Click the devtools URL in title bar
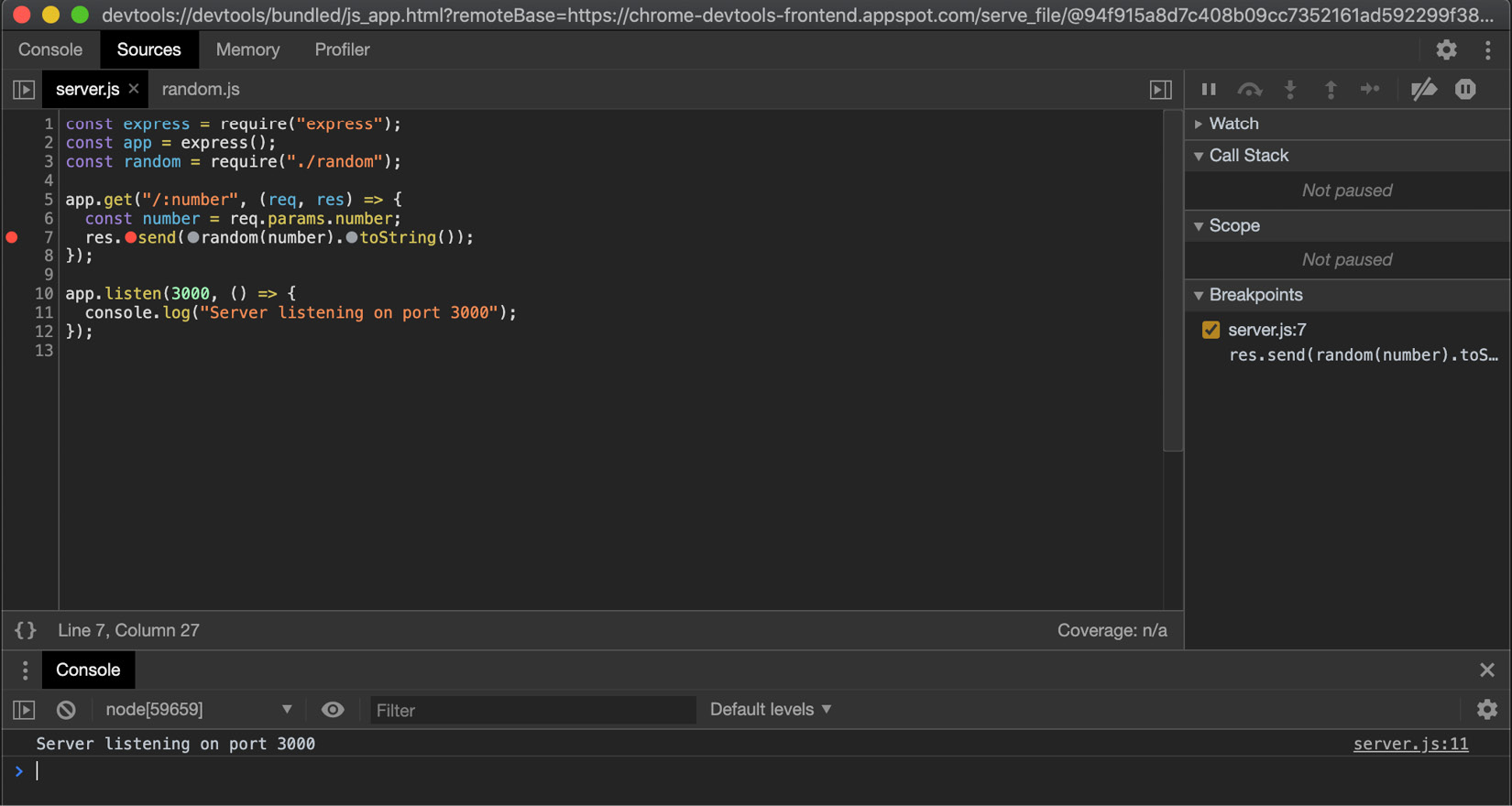Screen dimensions: 1512x806 pos(797,15)
